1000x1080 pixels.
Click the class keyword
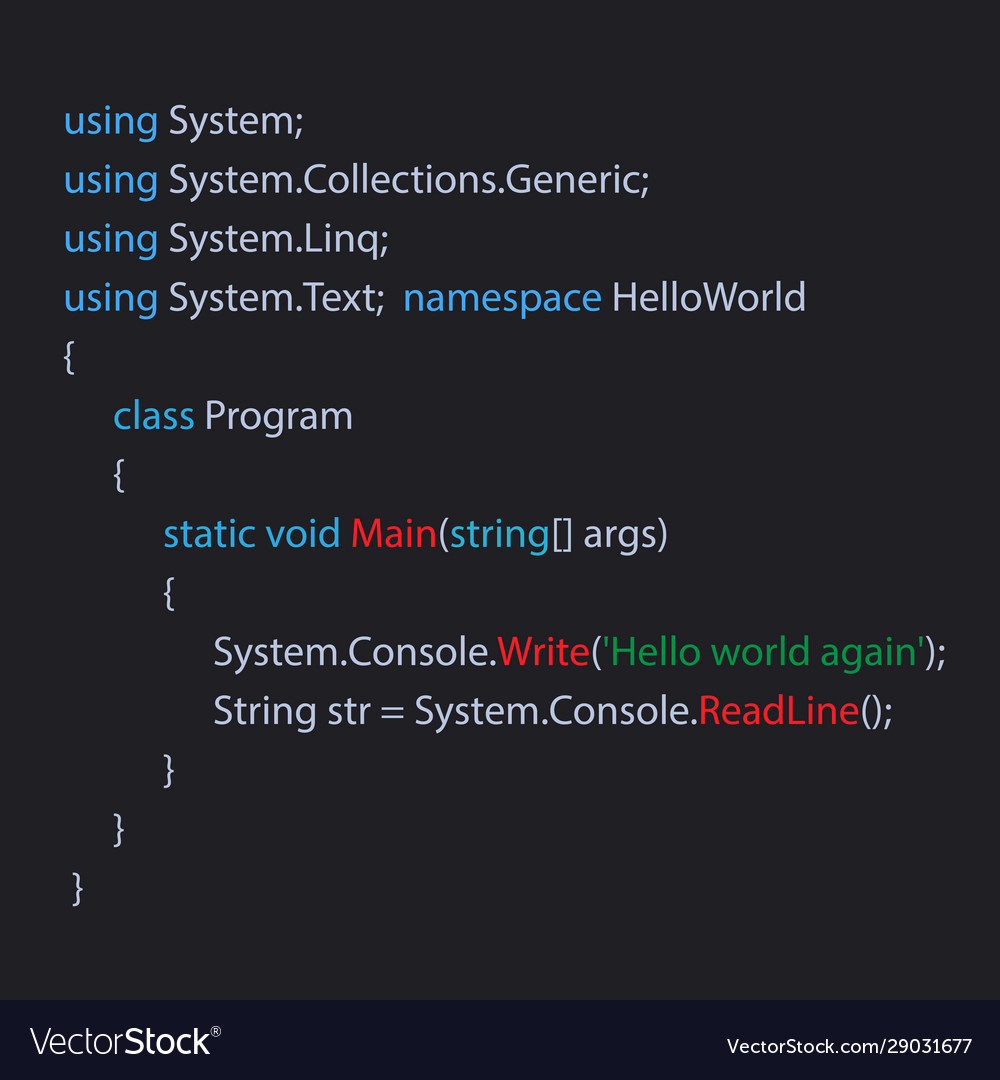[154, 416]
